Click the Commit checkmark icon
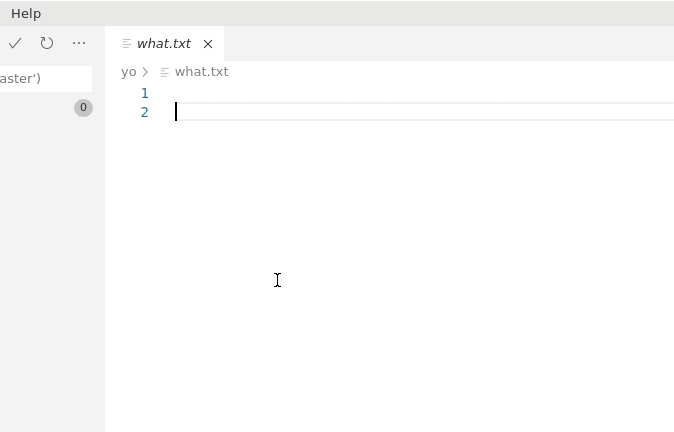 [15, 43]
